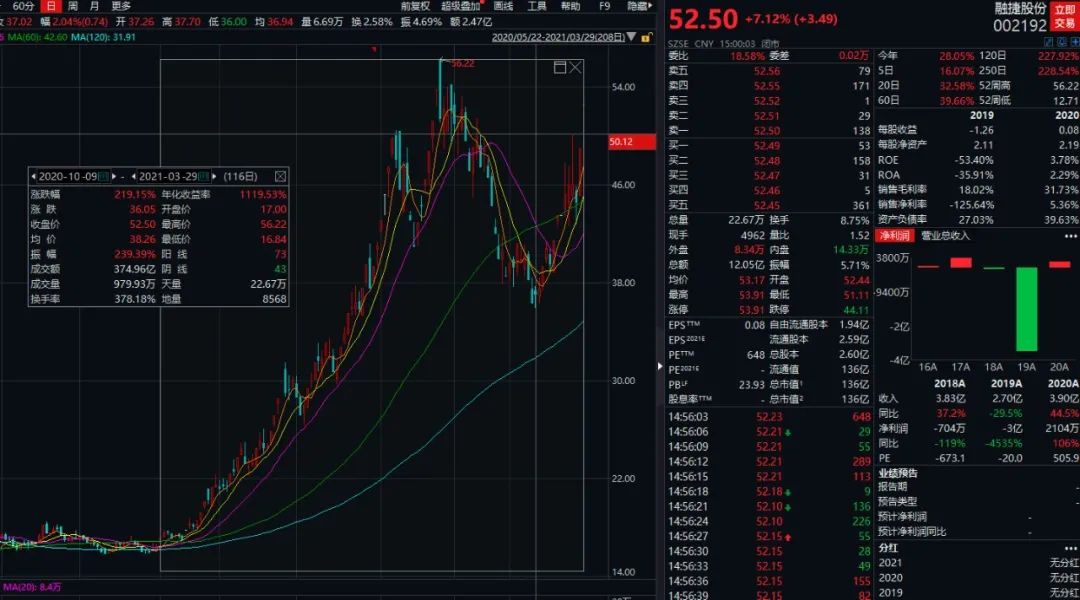Switch the financial chart to 营业总收入

tap(945, 236)
